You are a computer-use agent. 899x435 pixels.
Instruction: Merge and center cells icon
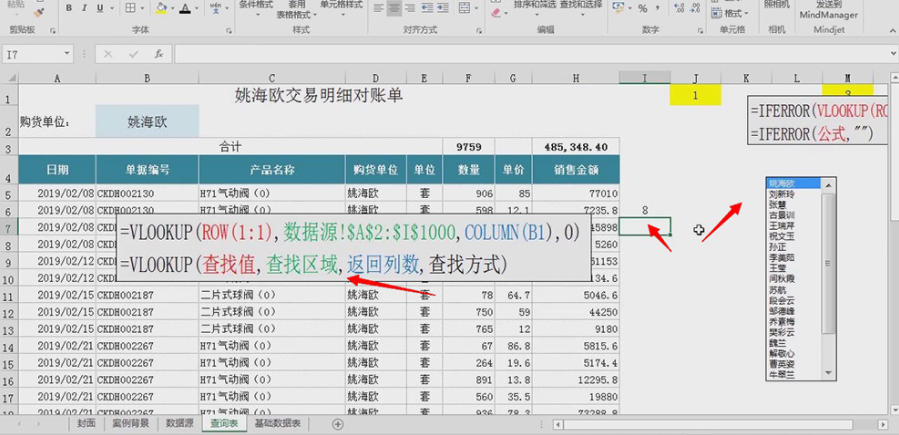(464, 8)
